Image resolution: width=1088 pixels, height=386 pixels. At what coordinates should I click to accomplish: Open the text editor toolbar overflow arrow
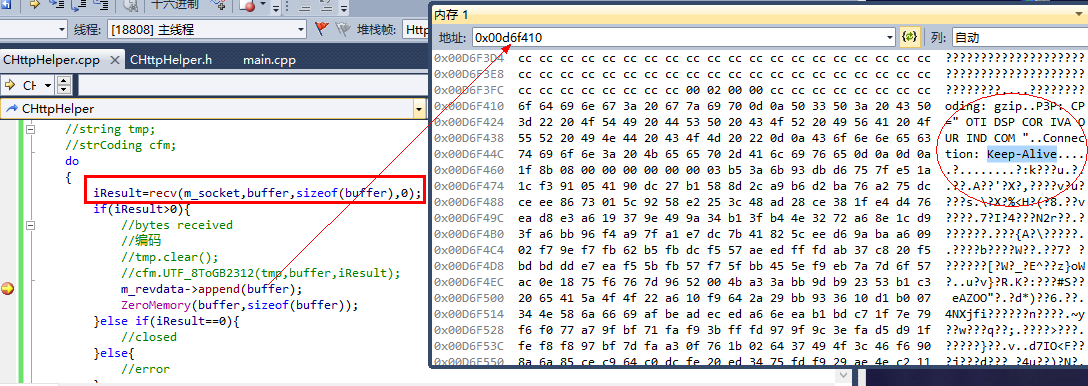pyautogui.click(x=343, y=9)
